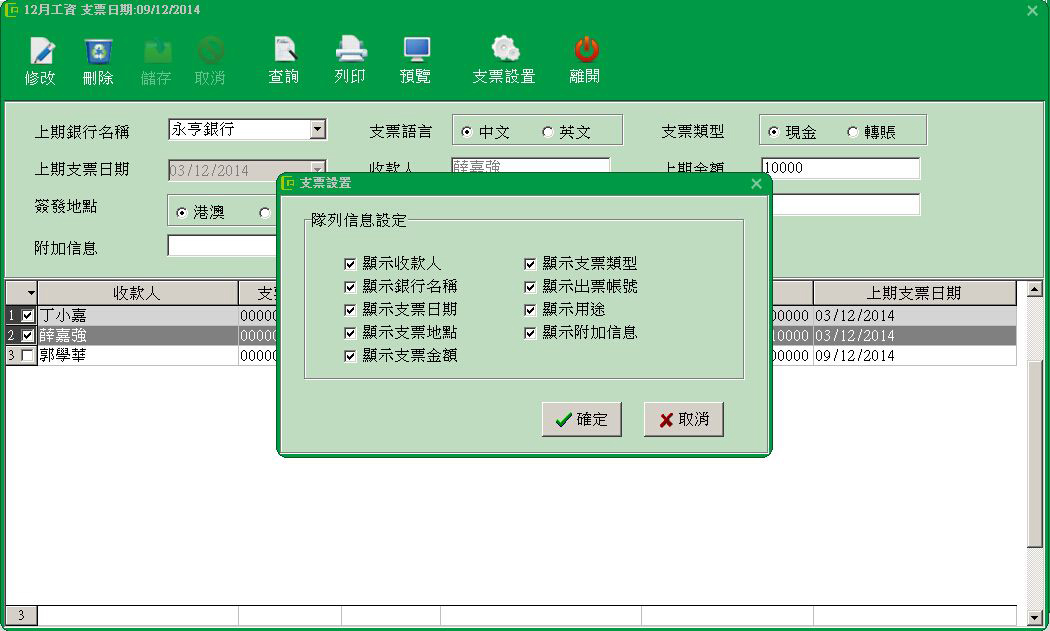Check the row checkbox for 郭學華
The height and width of the screenshot is (631, 1050).
(28, 356)
